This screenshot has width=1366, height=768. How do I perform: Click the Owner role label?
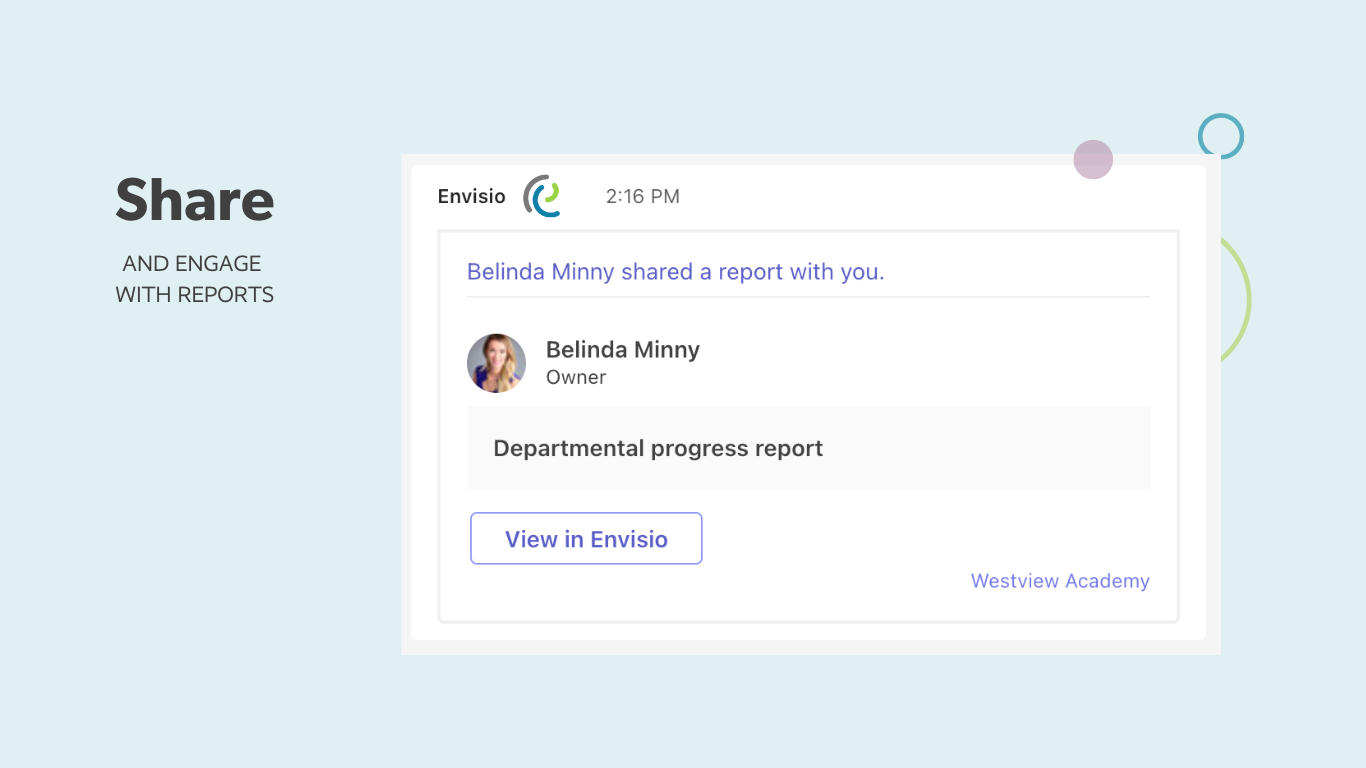coord(576,378)
